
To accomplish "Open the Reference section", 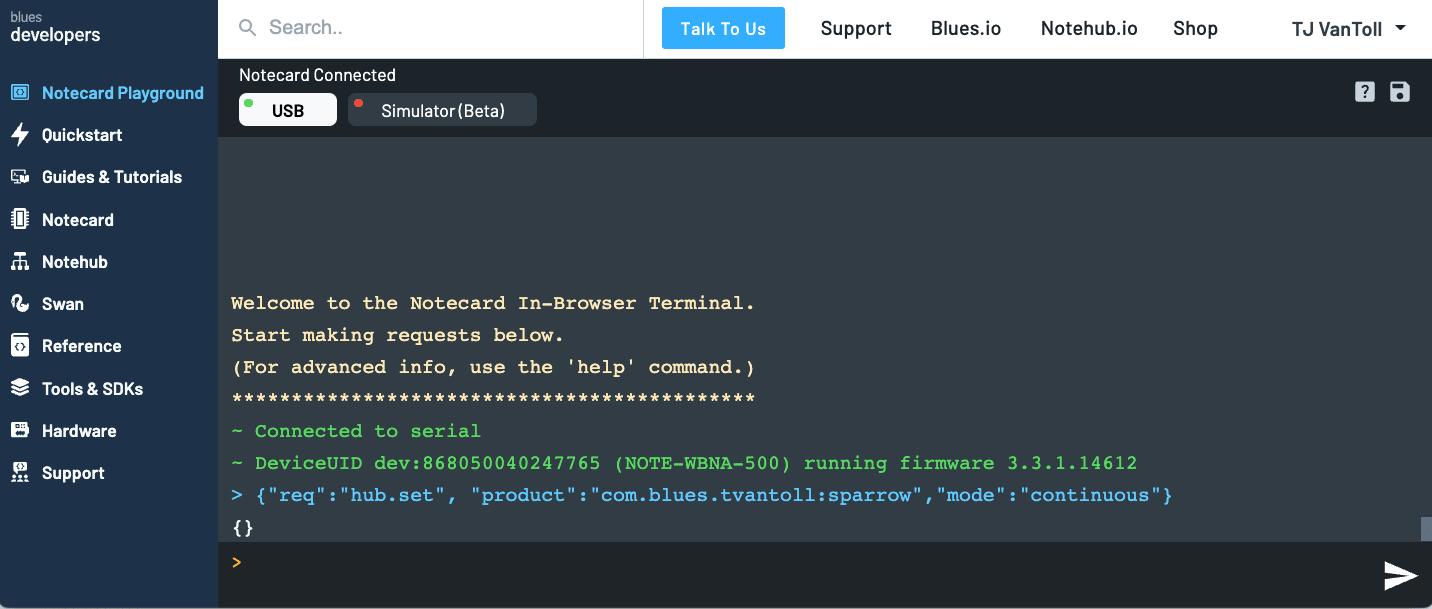I will (x=82, y=346).
